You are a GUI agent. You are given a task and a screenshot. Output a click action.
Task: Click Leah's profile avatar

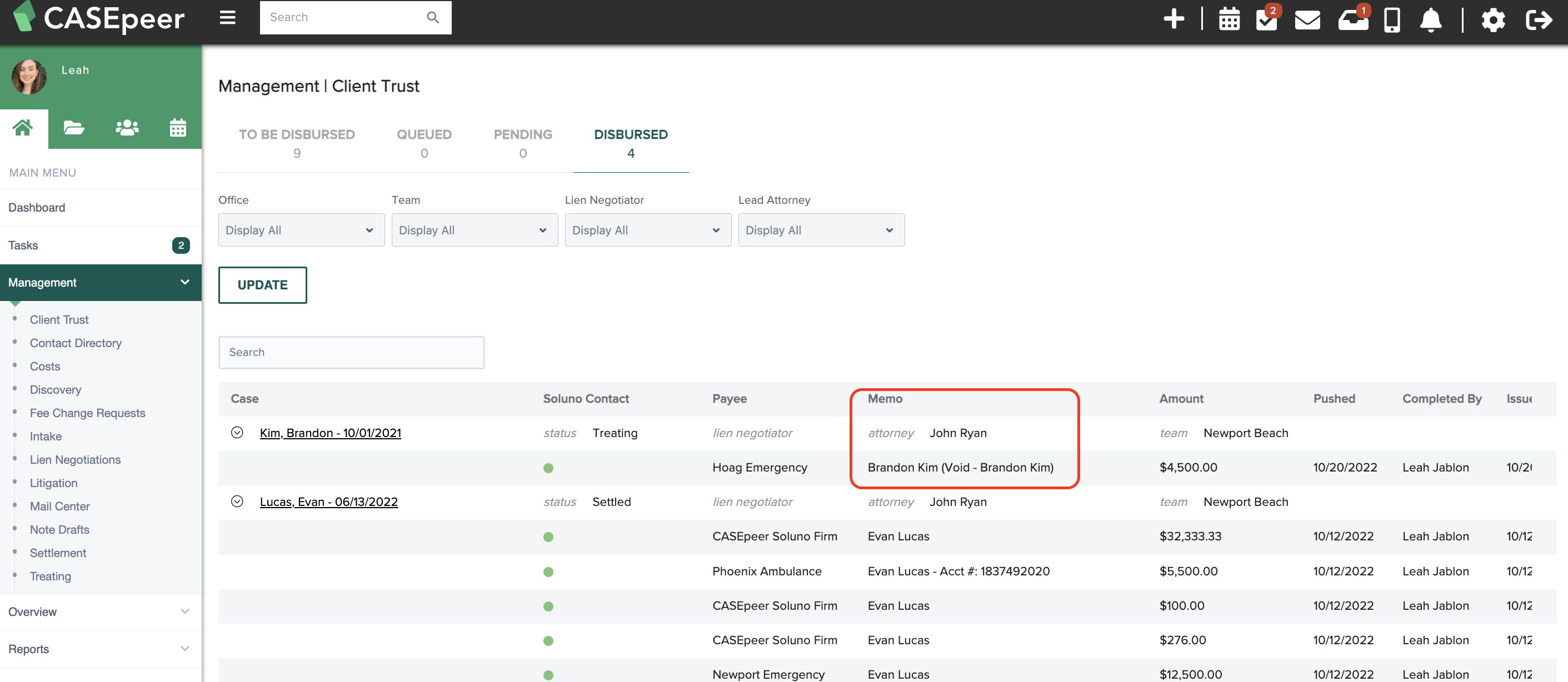[x=29, y=77]
